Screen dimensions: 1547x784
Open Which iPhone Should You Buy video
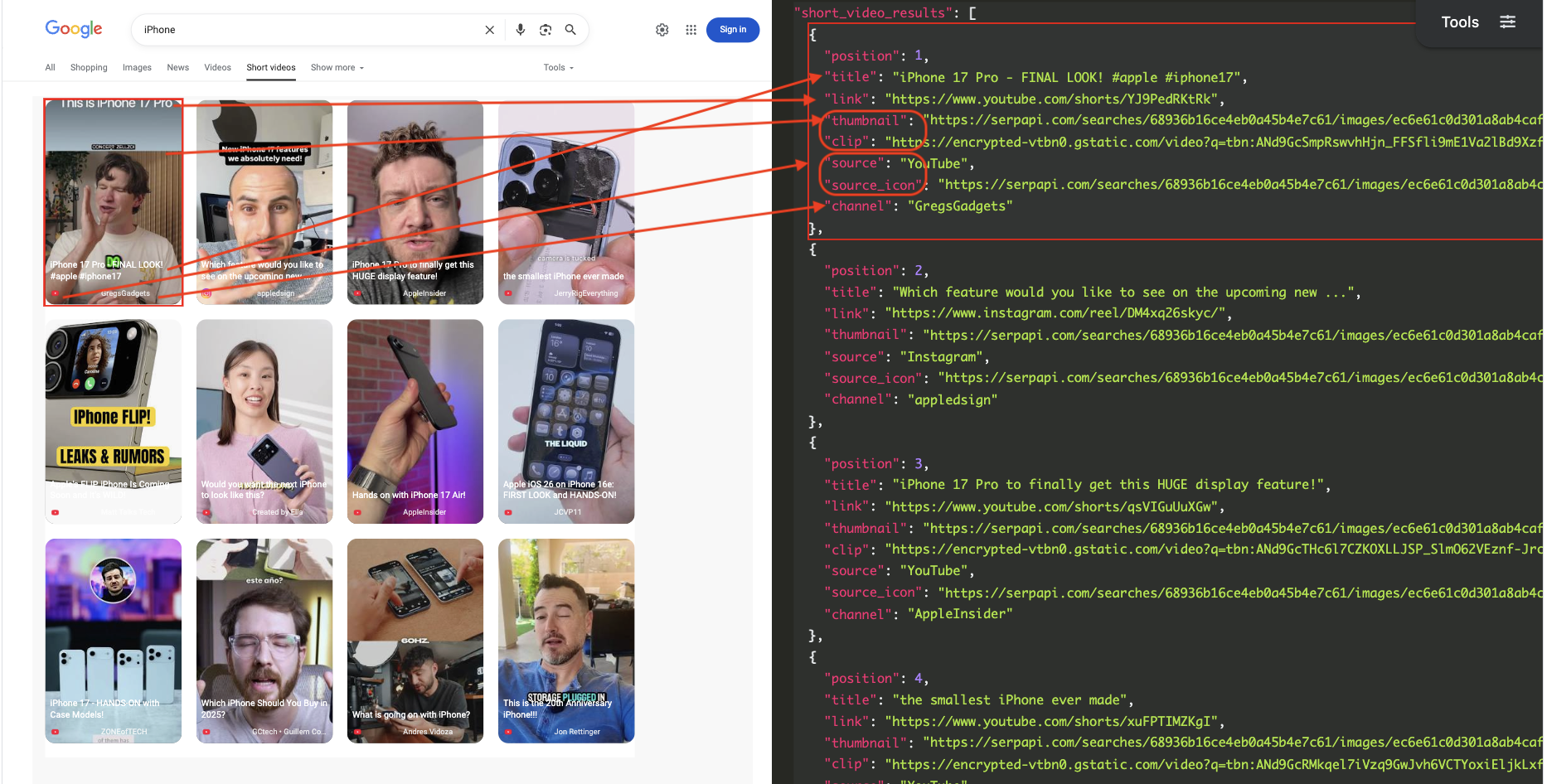tap(264, 641)
